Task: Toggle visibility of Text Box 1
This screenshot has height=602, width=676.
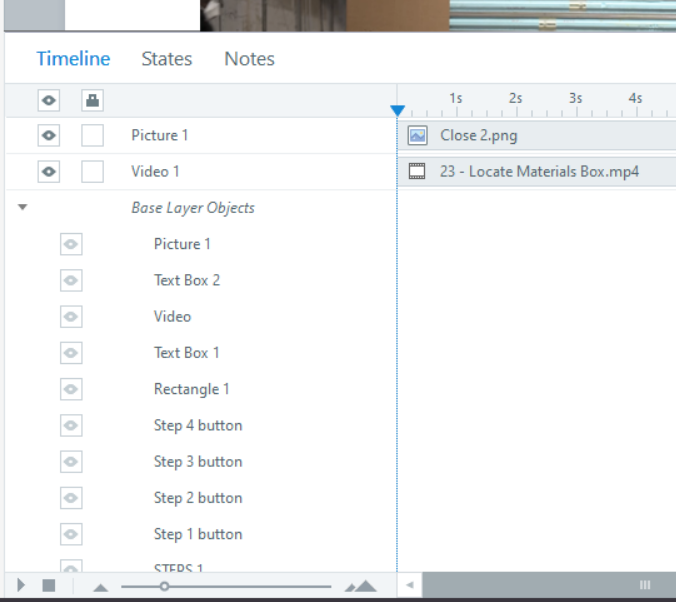Action: (71, 353)
